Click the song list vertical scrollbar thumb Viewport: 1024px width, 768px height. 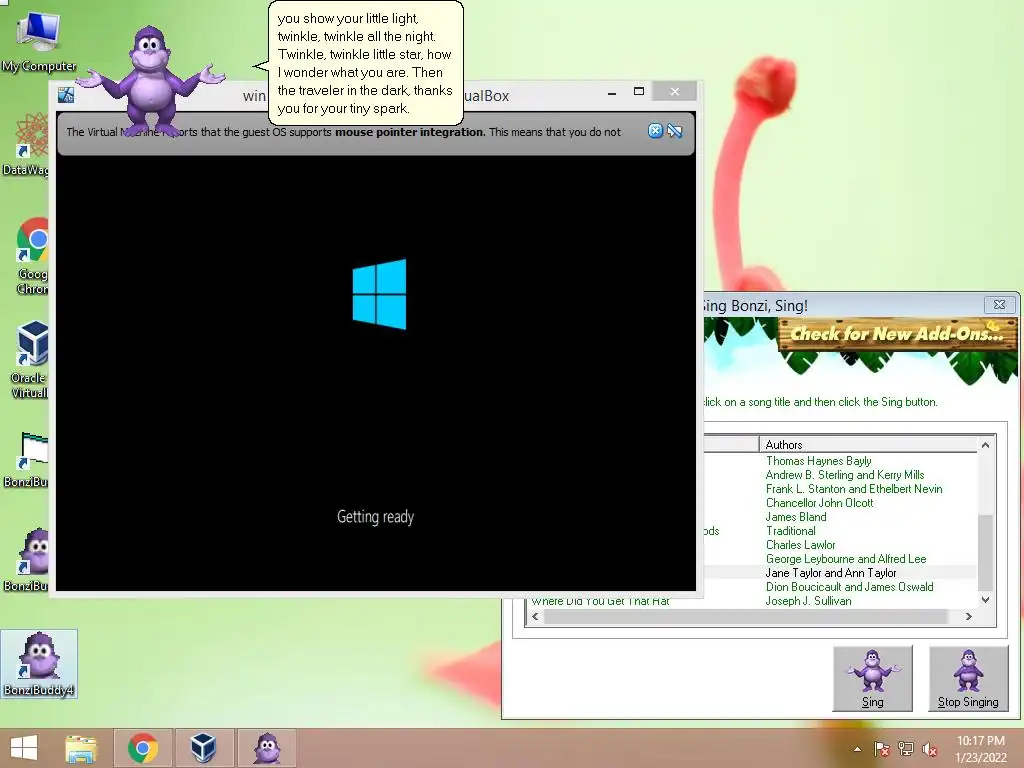pos(985,552)
